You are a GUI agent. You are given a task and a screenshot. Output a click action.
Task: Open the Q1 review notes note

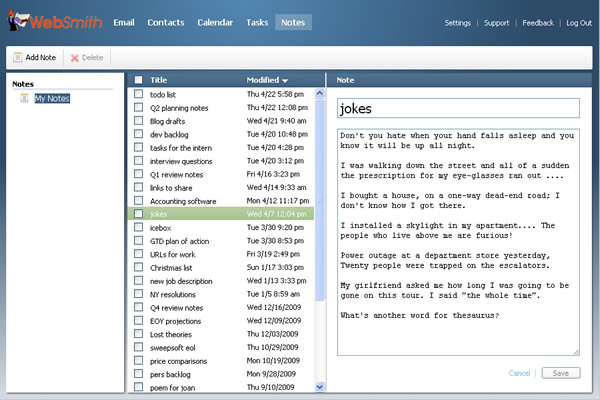176,175
